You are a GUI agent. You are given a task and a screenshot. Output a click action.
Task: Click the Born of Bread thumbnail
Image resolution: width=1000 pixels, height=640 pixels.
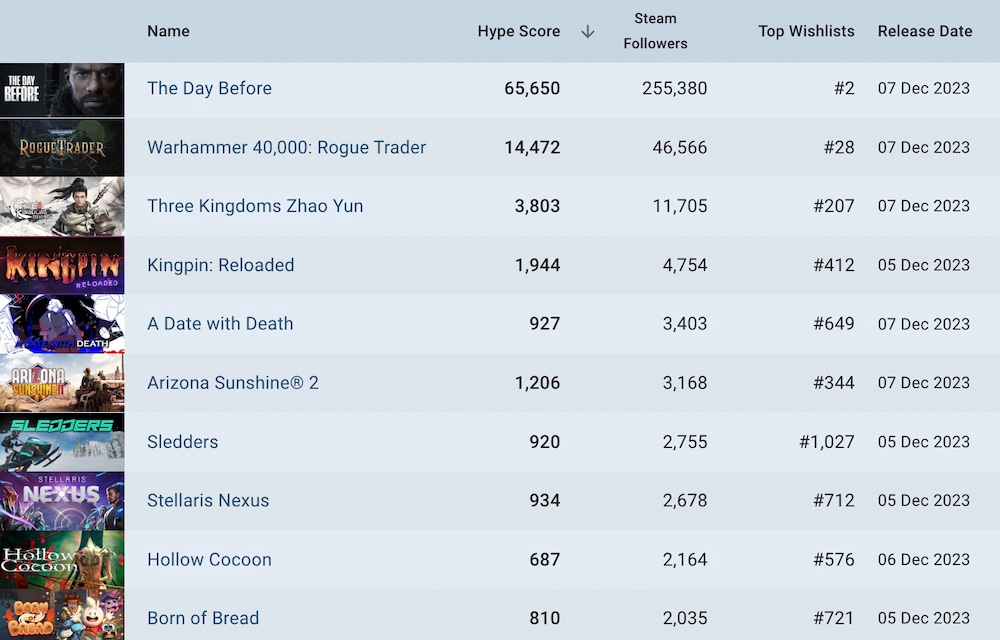[62, 615]
